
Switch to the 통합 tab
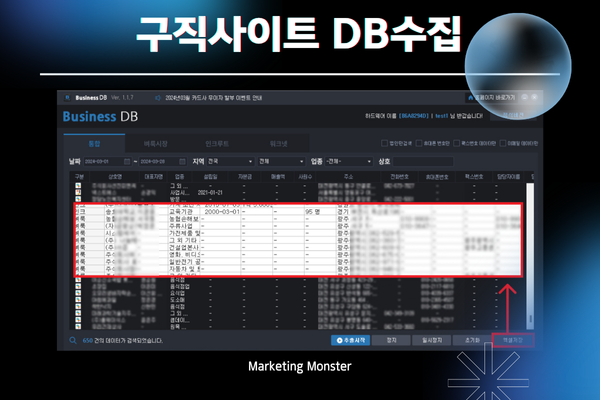(x=94, y=144)
